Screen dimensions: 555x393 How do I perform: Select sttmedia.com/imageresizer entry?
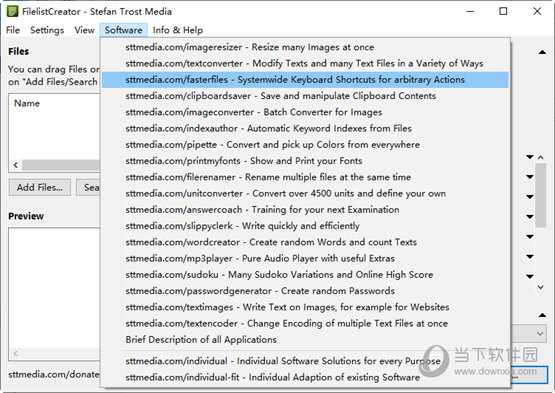tap(305, 47)
